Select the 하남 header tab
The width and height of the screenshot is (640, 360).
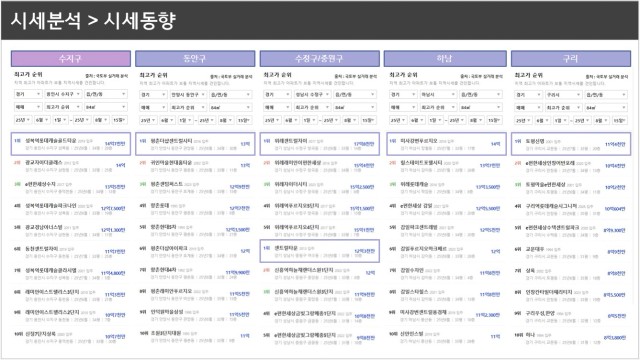445,58
